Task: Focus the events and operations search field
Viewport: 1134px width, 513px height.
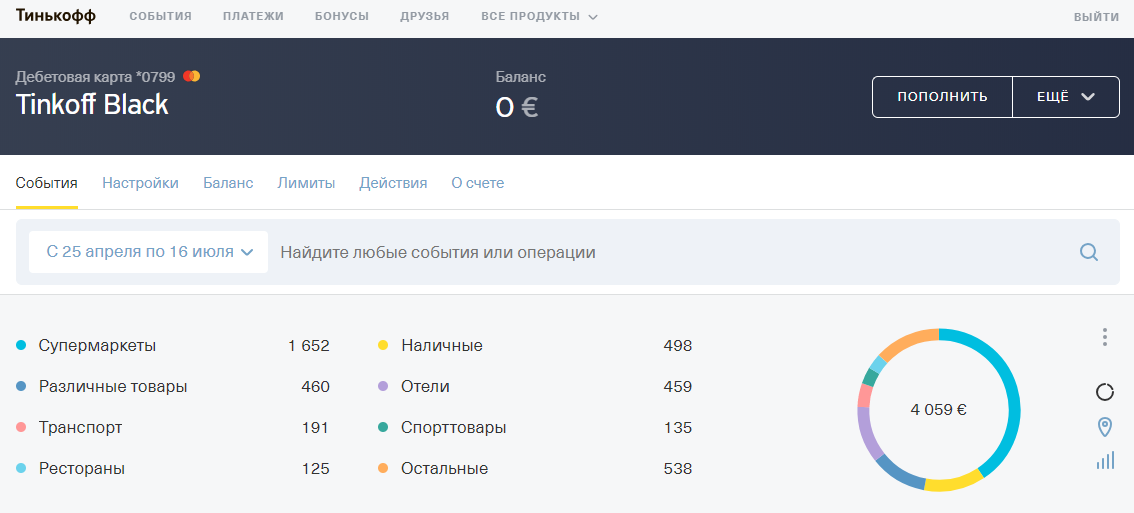Action: 673,253
